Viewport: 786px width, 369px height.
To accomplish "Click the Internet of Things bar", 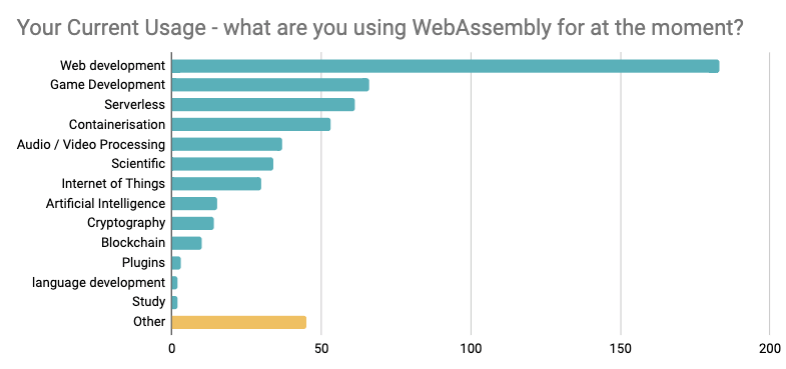I will (217, 184).
